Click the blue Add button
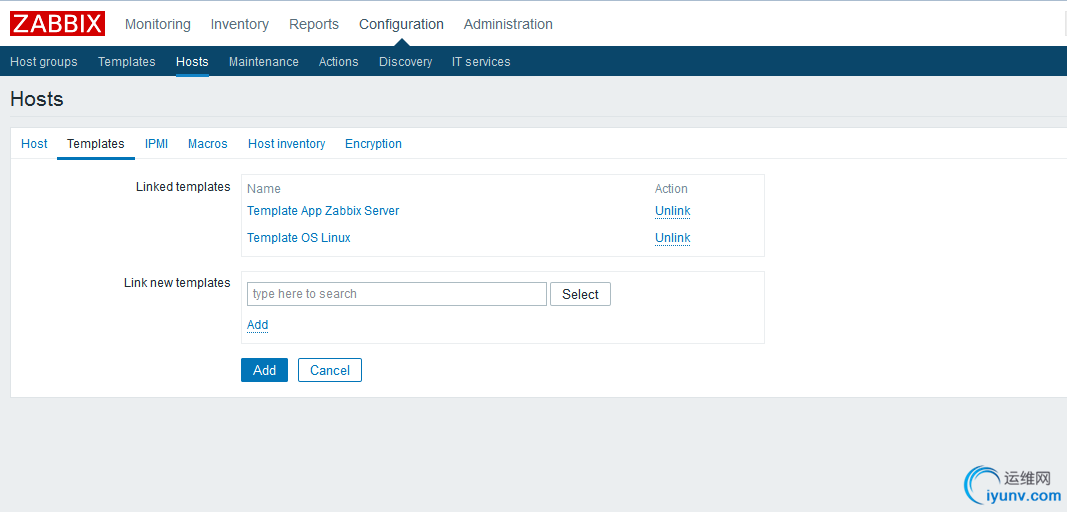Screen dimensions: 1067x512 click(x=264, y=370)
